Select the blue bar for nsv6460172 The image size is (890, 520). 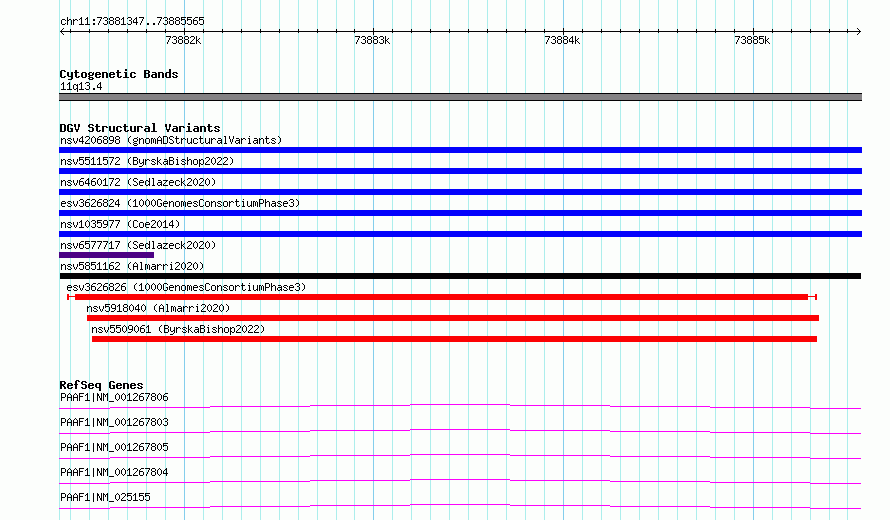click(460, 192)
